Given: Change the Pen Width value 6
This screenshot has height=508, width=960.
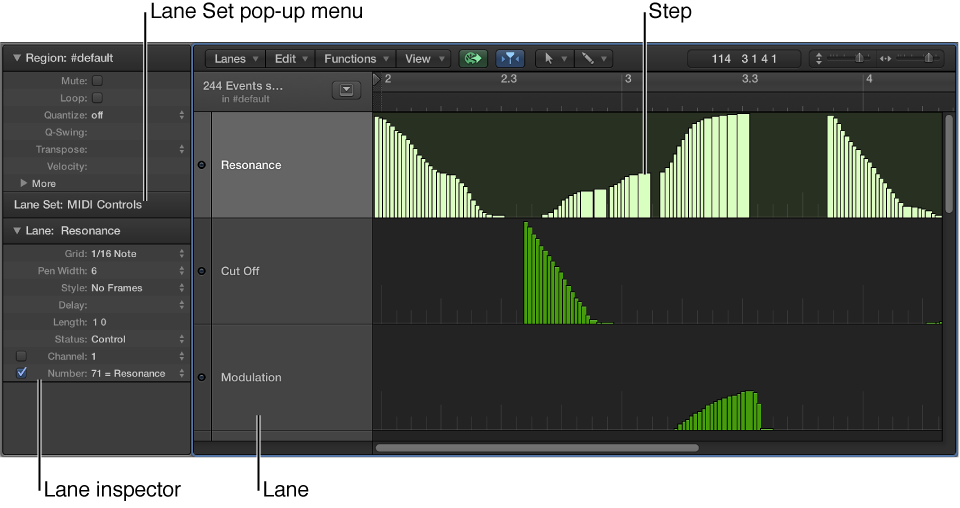Looking at the screenshot, I should pyautogui.click(x=94, y=271).
